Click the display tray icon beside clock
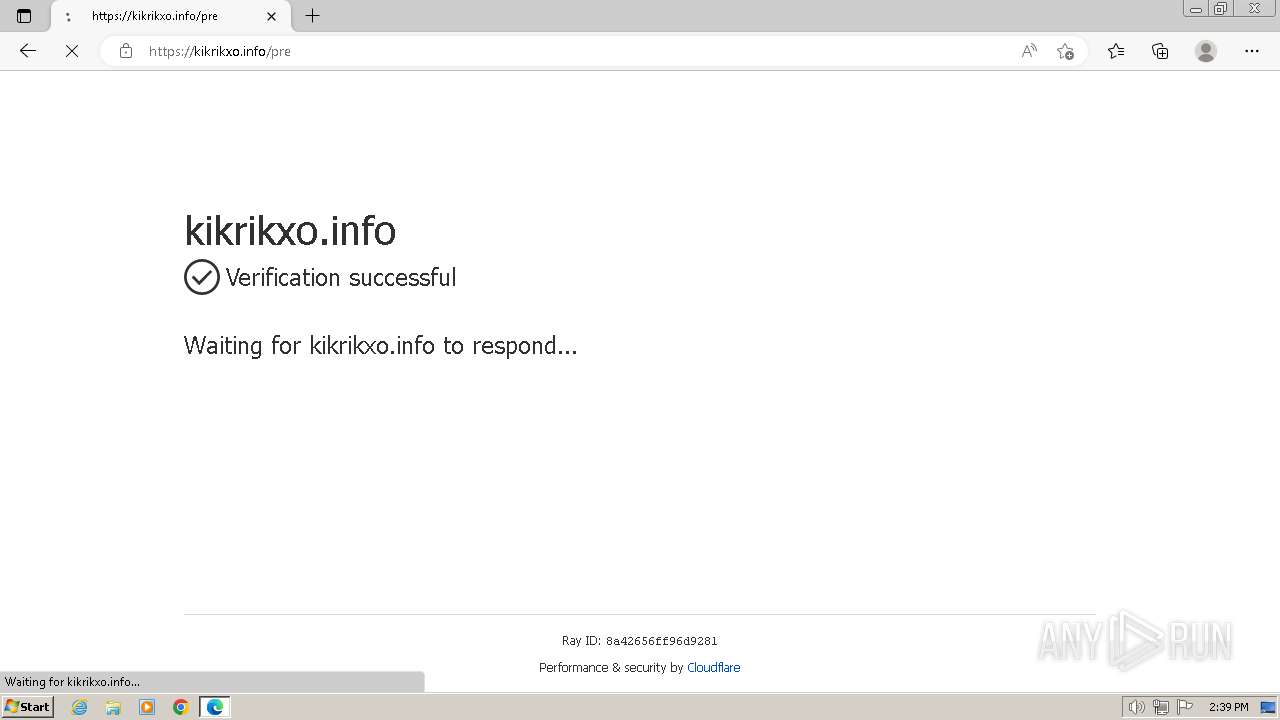This screenshot has height=720, width=1280. [1268, 707]
